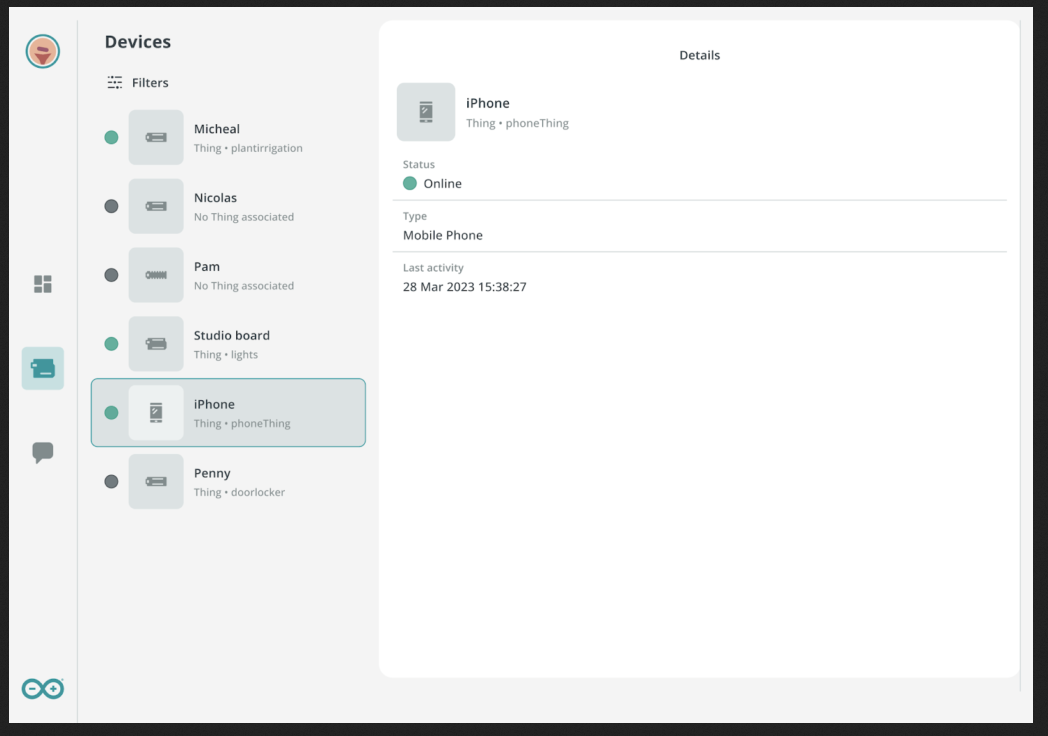Click Penny's grey offline status dot
The image size is (1048, 736).
[x=112, y=482]
